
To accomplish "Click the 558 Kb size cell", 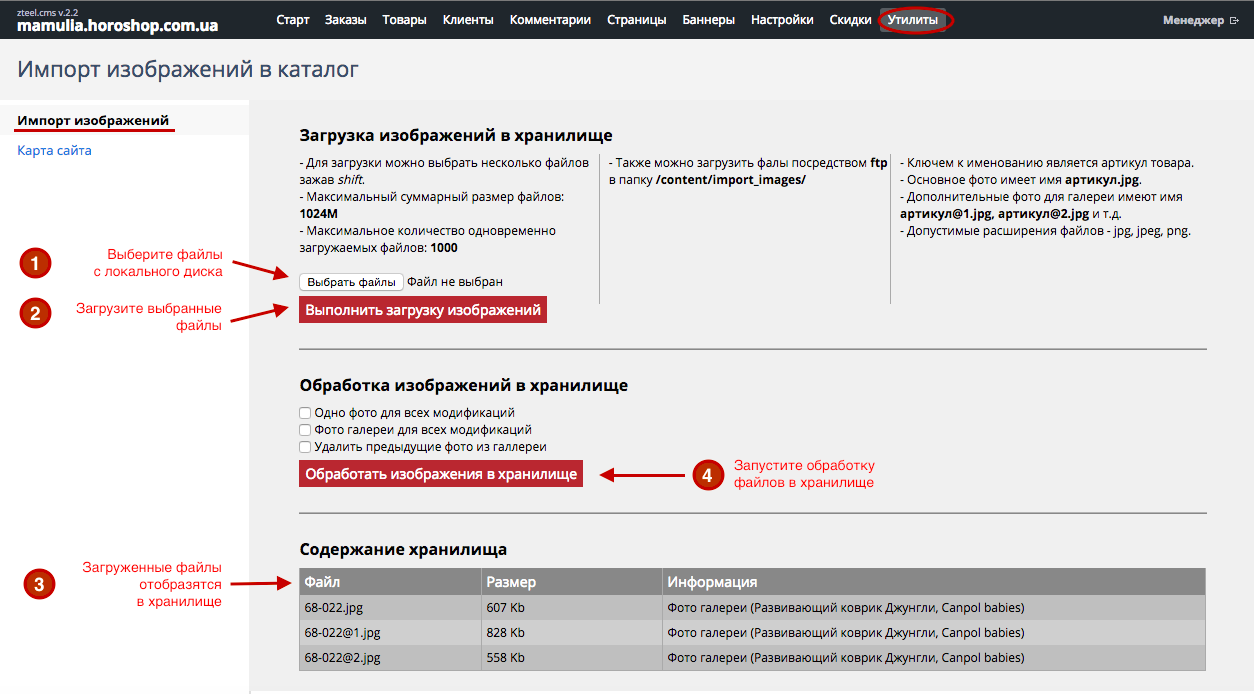I will click(571, 658).
